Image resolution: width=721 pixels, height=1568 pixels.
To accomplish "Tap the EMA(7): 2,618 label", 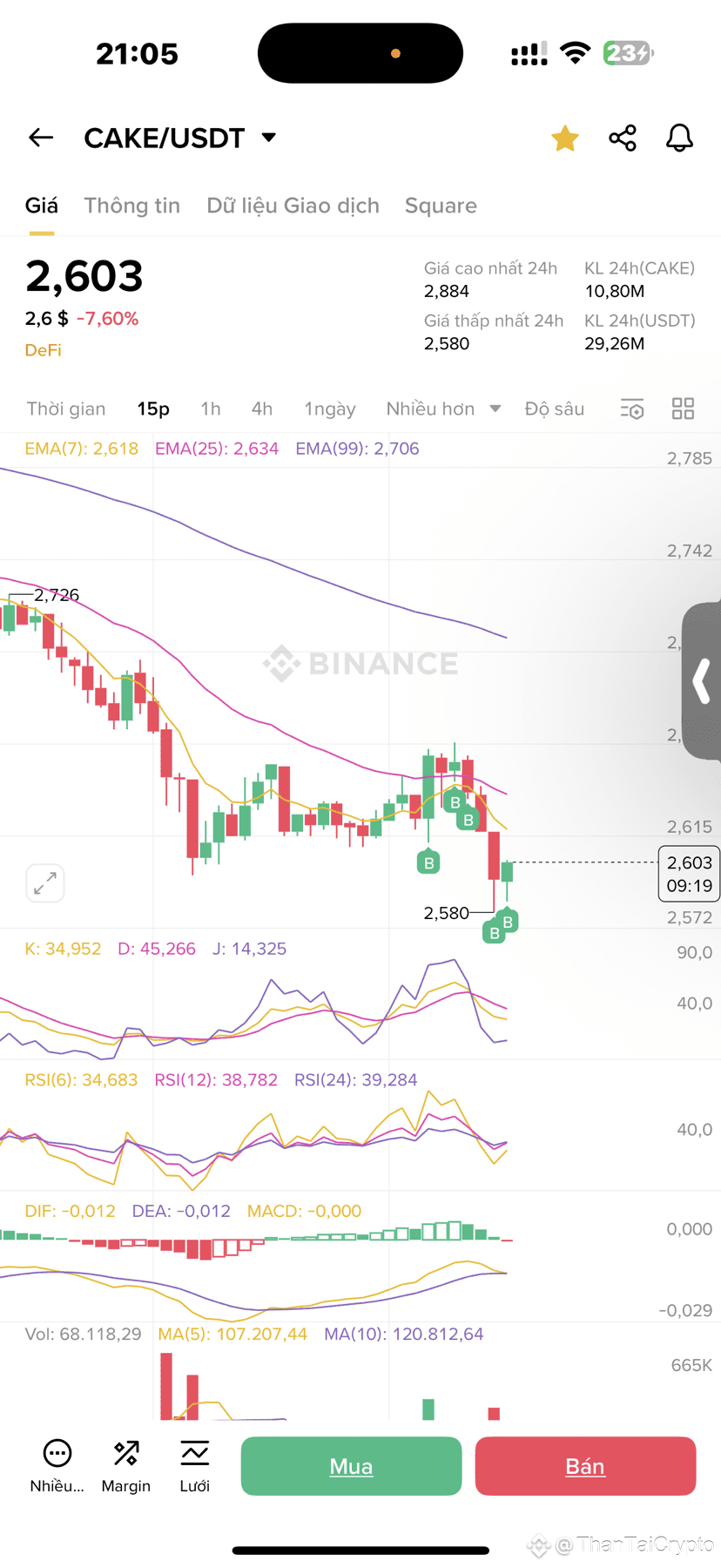I will pos(82,449).
